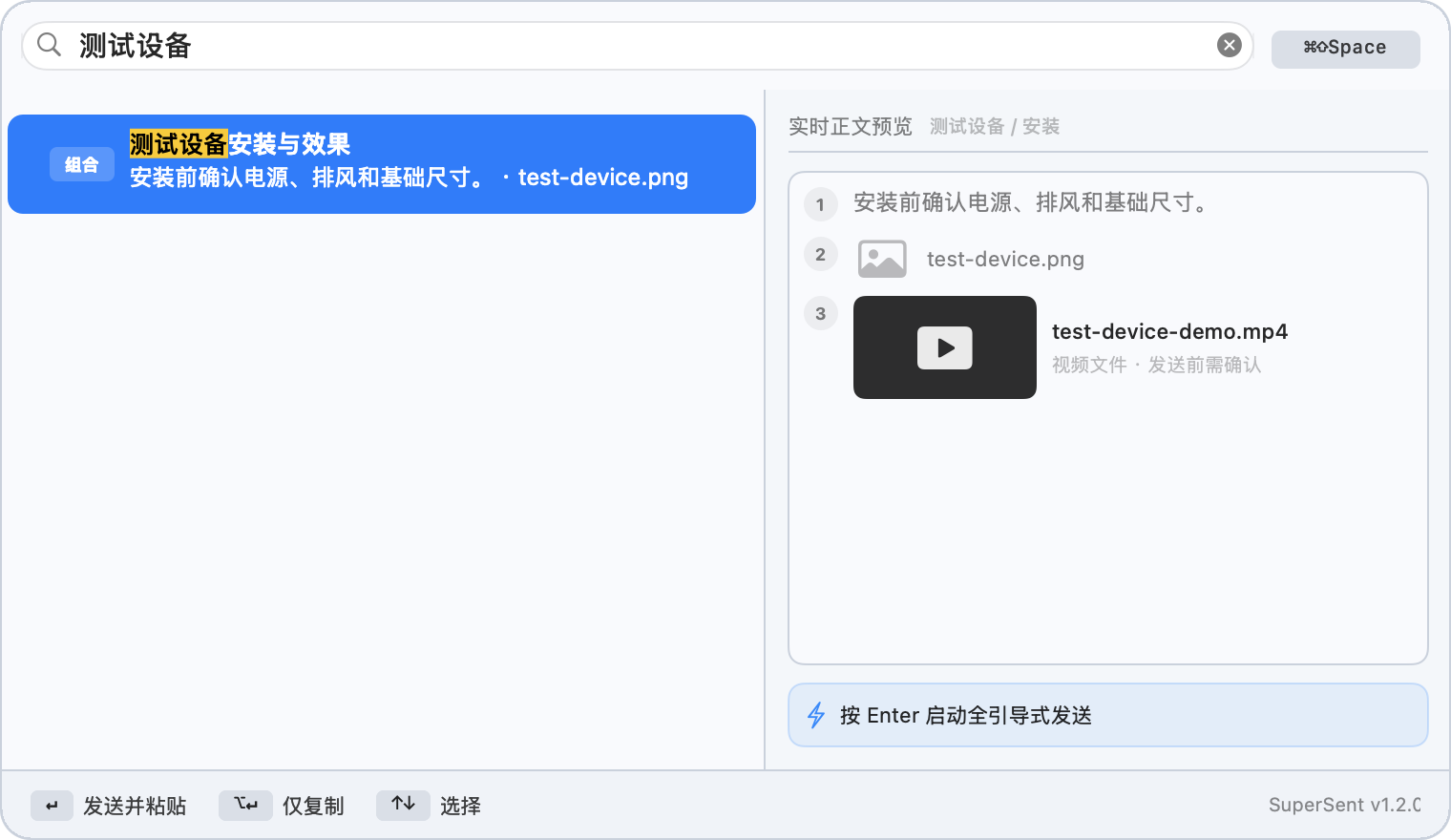Screen dimensions: 1451x840
Task: Click 发送并粘贴 footer action
Action: [x=135, y=806]
